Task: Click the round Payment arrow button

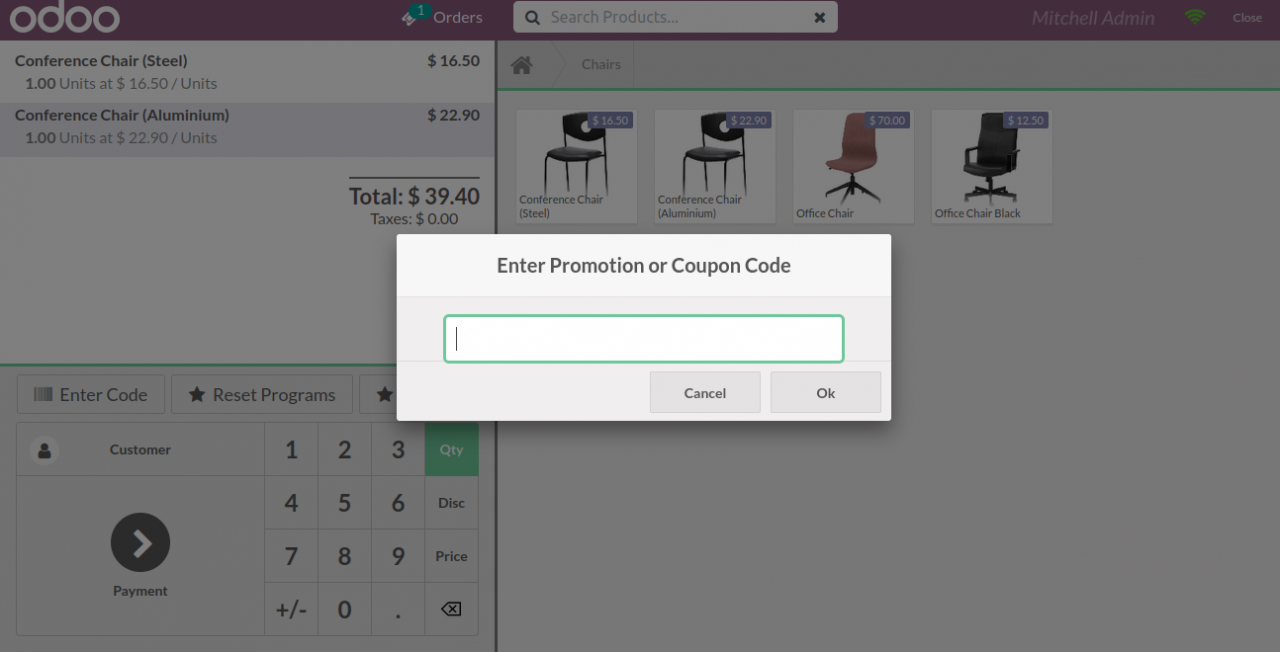Action: click(140, 543)
